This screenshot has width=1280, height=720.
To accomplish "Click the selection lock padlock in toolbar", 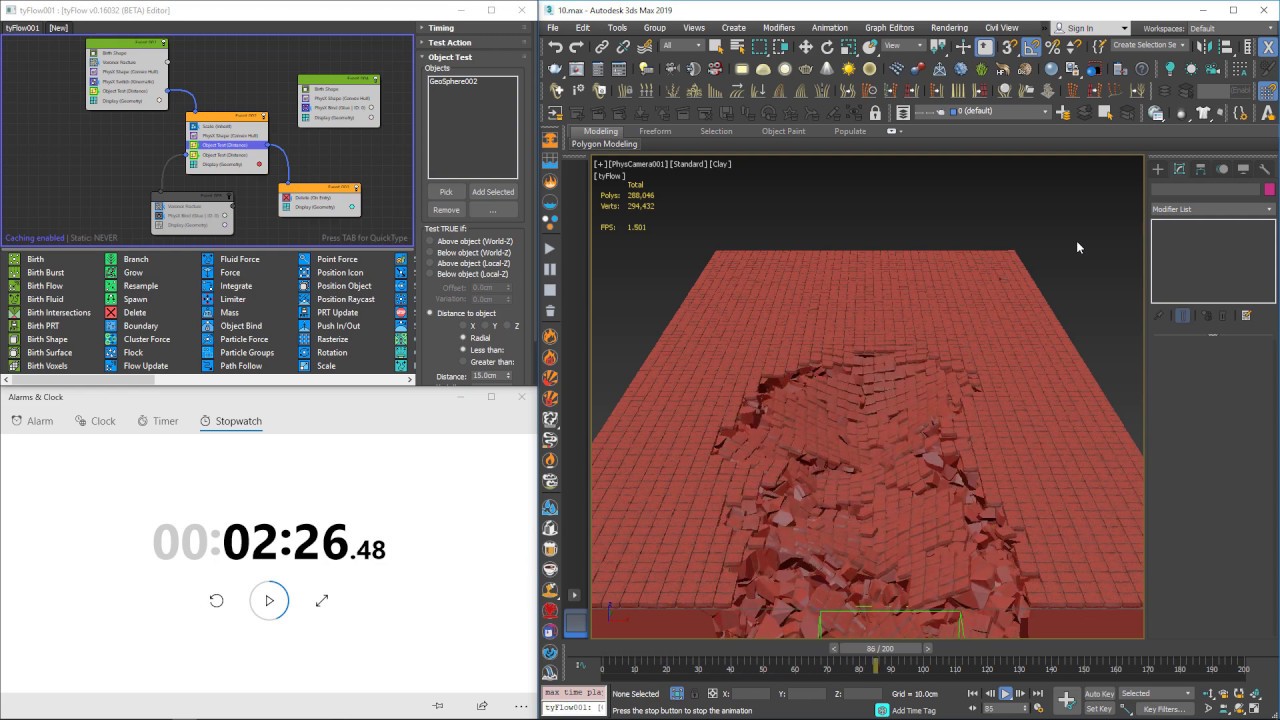I will pos(875,113).
